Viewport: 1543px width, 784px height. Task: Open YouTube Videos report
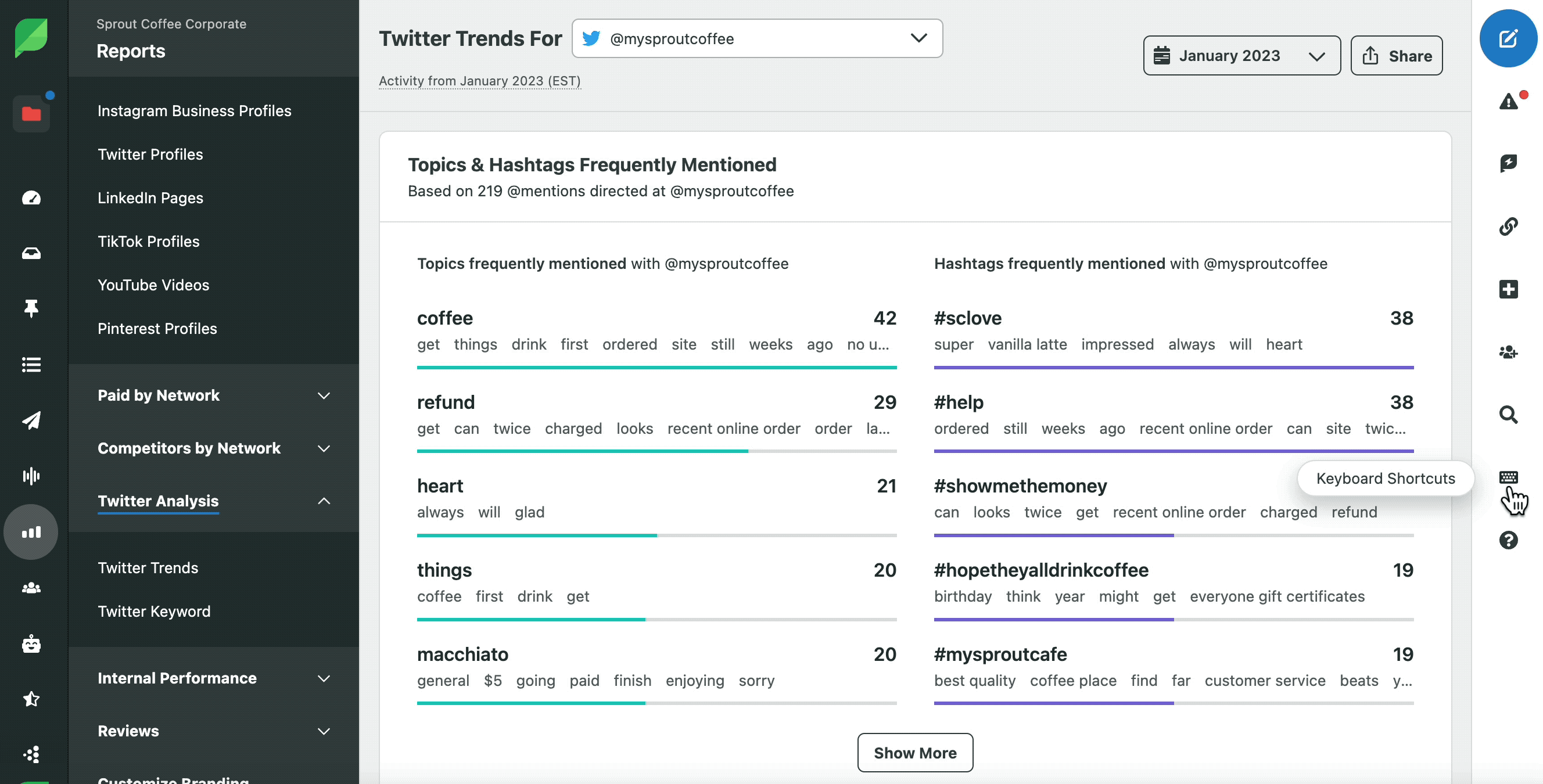153,285
